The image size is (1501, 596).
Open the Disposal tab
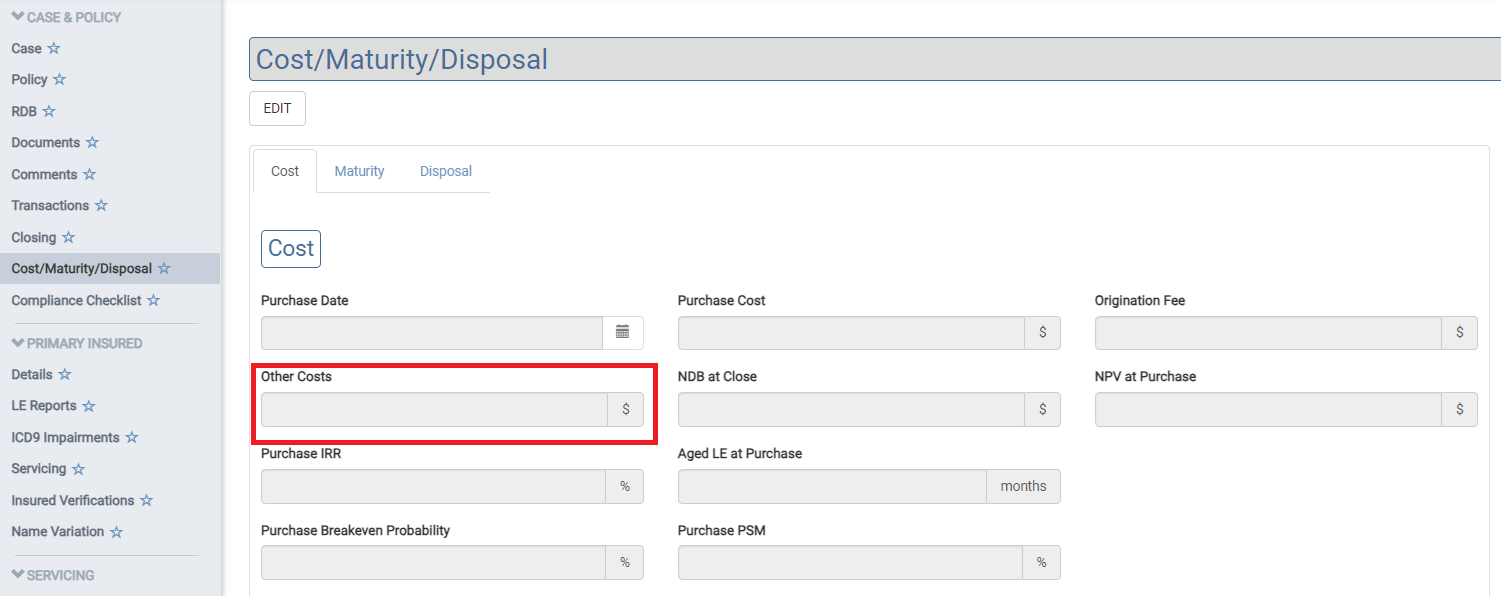click(x=446, y=171)
